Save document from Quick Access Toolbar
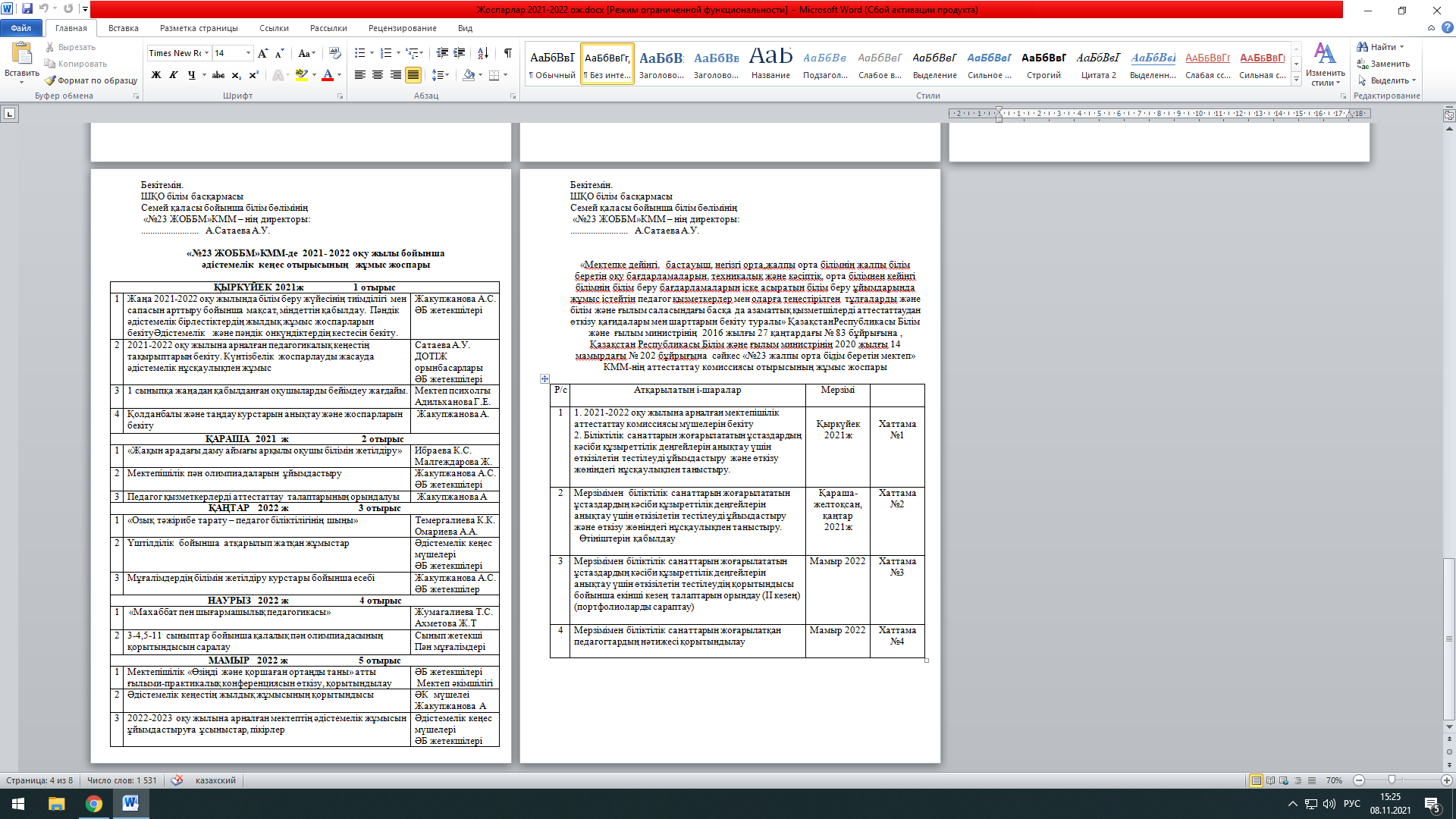 (27, 9)
